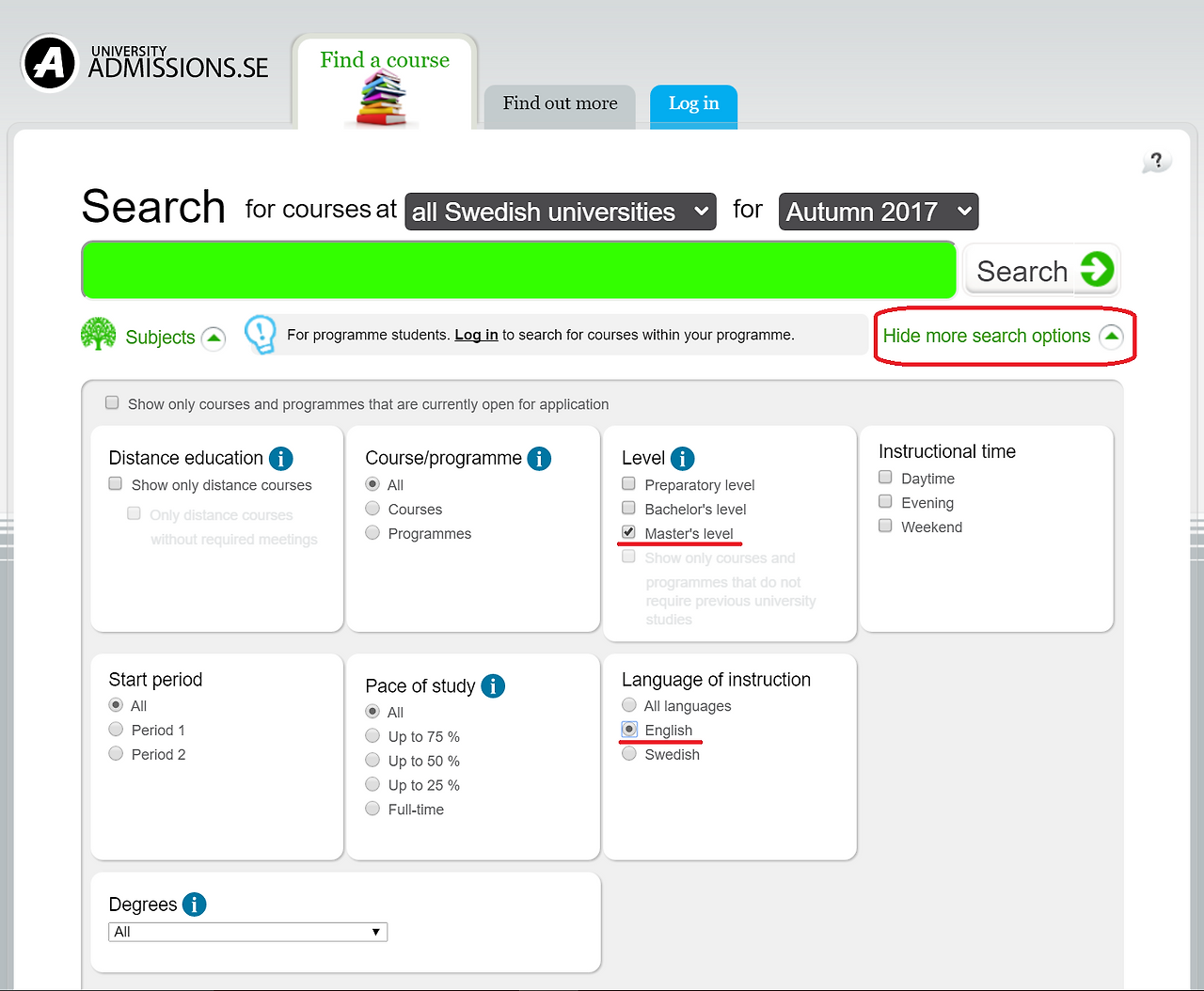
Task: Select Courses radio option
Action: pyautogui.click(x=372, y=509)
